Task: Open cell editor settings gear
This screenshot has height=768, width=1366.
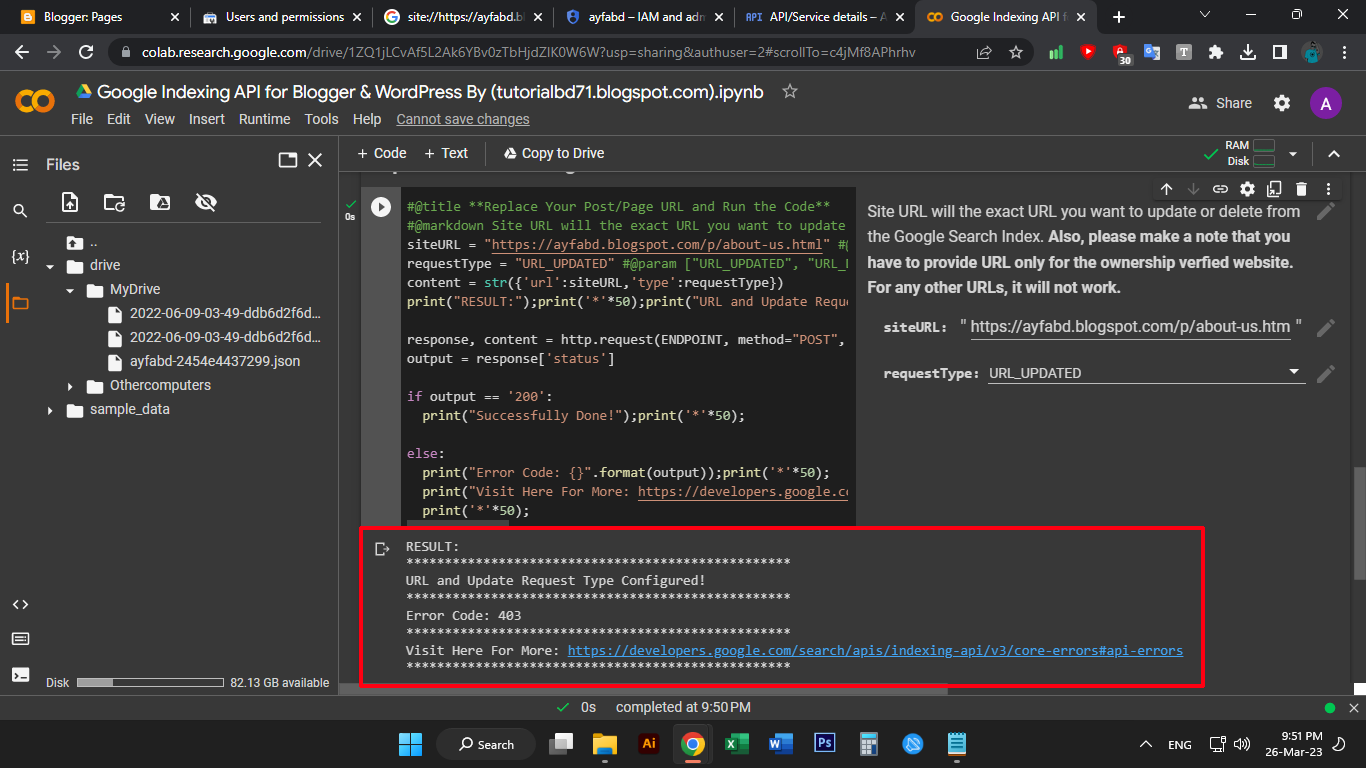Action: coord(1247,189)
